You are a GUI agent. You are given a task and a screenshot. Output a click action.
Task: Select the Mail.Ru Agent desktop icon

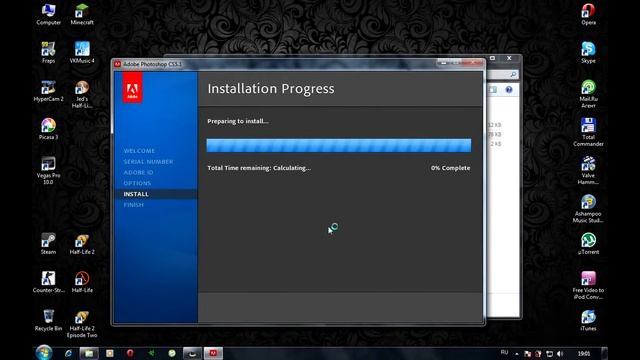(588, 94)
